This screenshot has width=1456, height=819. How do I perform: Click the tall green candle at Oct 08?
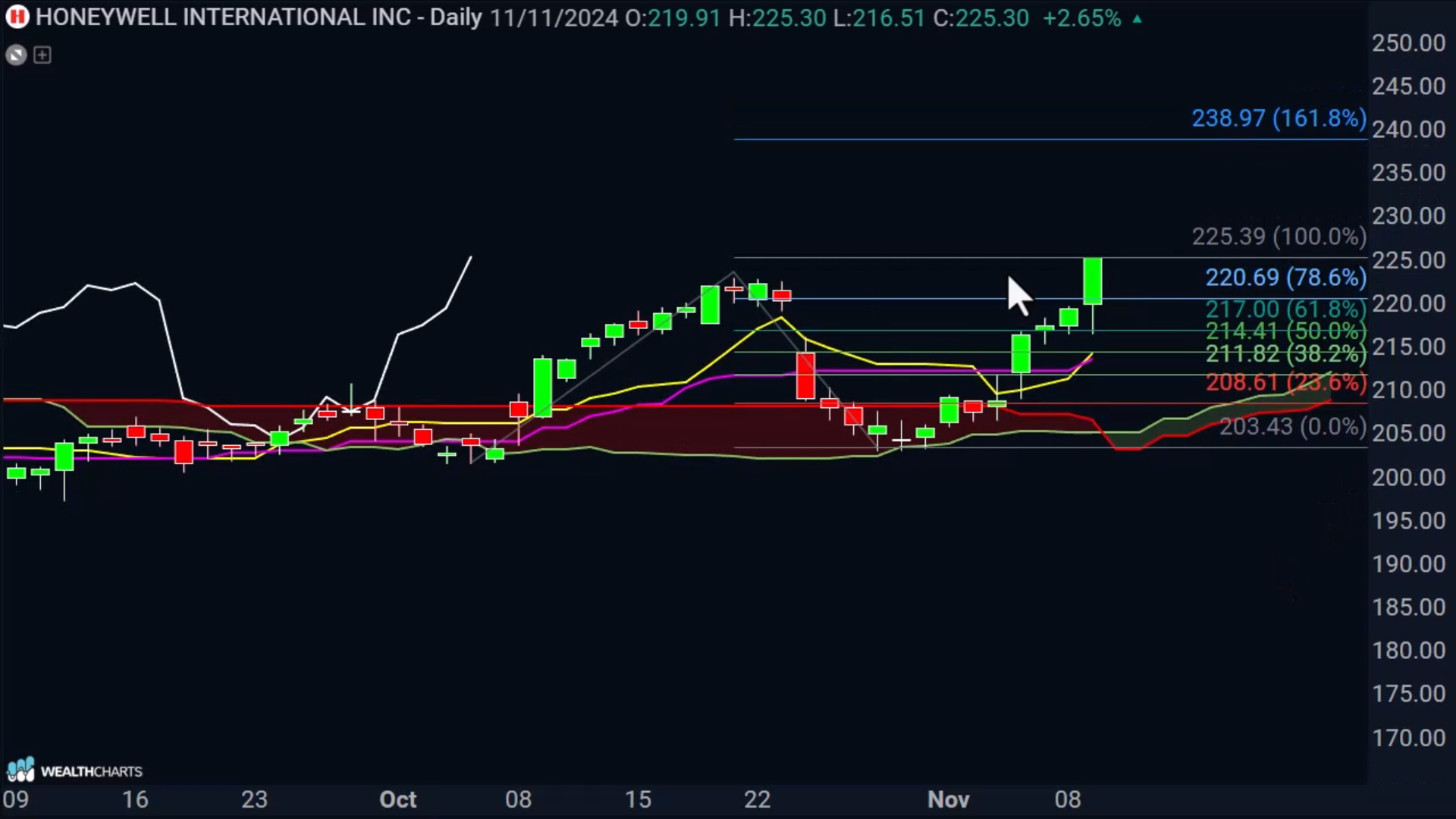pyautogui.click(x=542, y=387)
